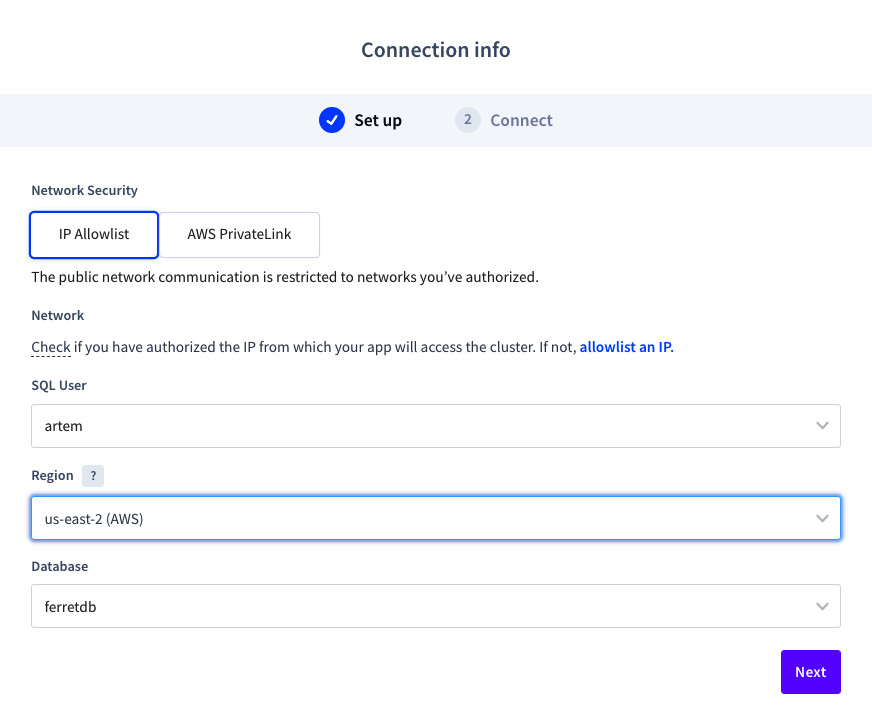Jump to the Connect step

pyautogui.click(x=521, y=121)
